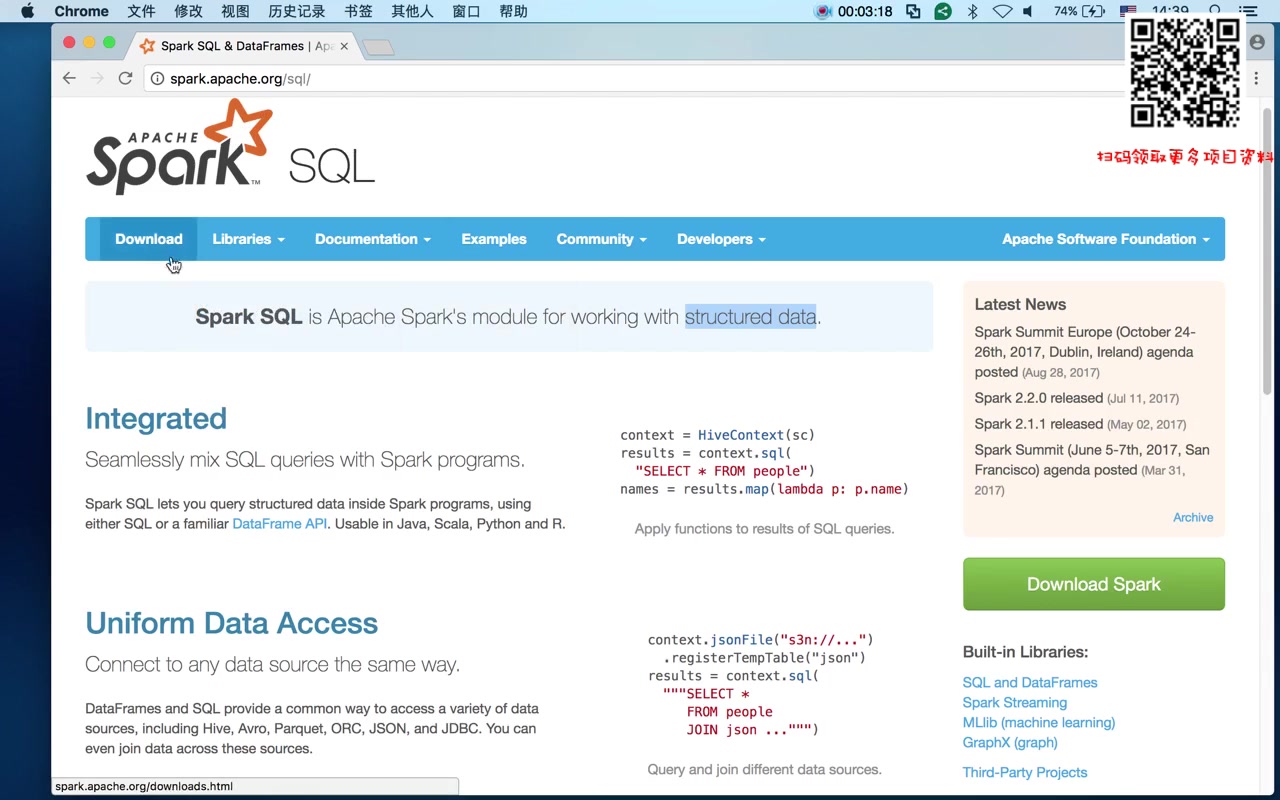Click the volume icon in menu bar
This screenshot has width=1280, height=800.
1028,11
